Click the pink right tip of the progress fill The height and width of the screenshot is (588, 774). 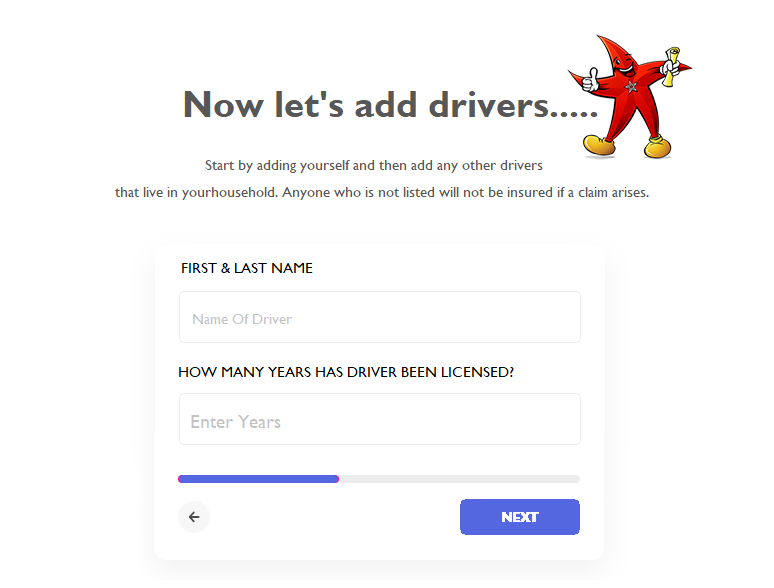click(x=337, y=479)
